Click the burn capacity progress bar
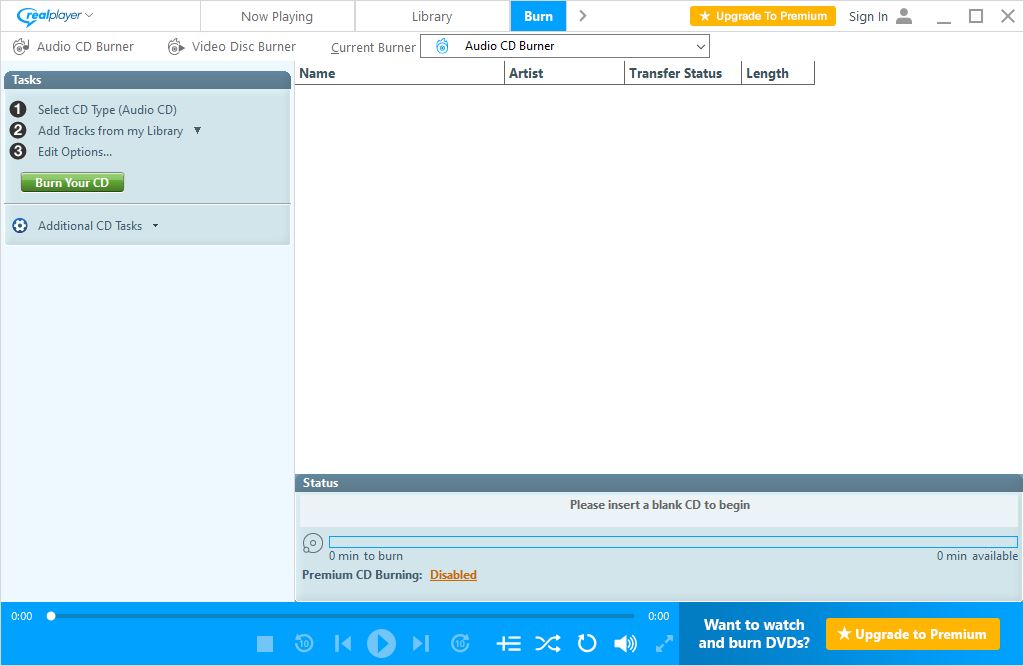This screenshot has width=1024, height=666. click(x=673, y=542)
